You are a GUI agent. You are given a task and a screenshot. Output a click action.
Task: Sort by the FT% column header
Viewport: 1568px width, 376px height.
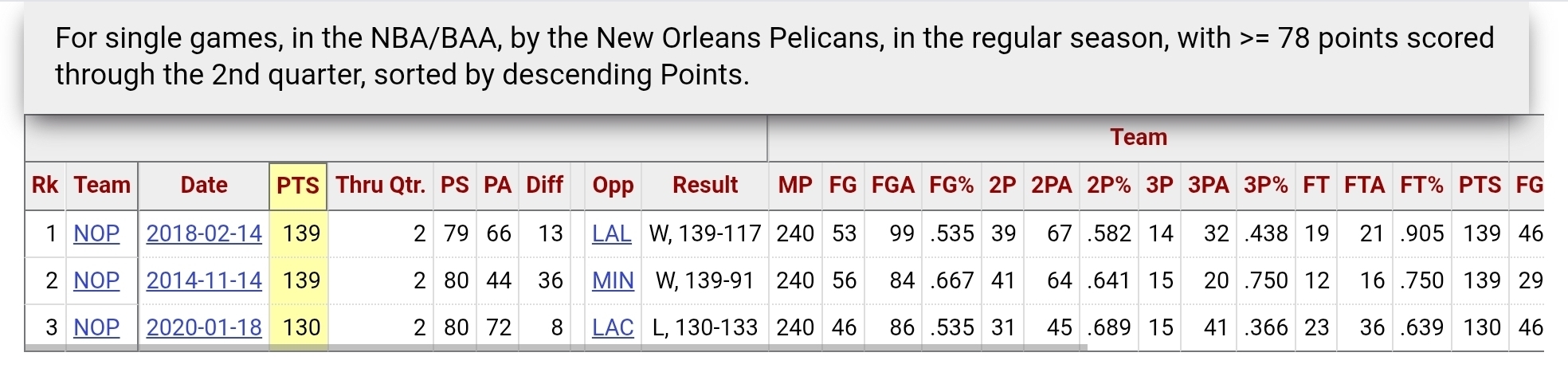click(1421, 186)
